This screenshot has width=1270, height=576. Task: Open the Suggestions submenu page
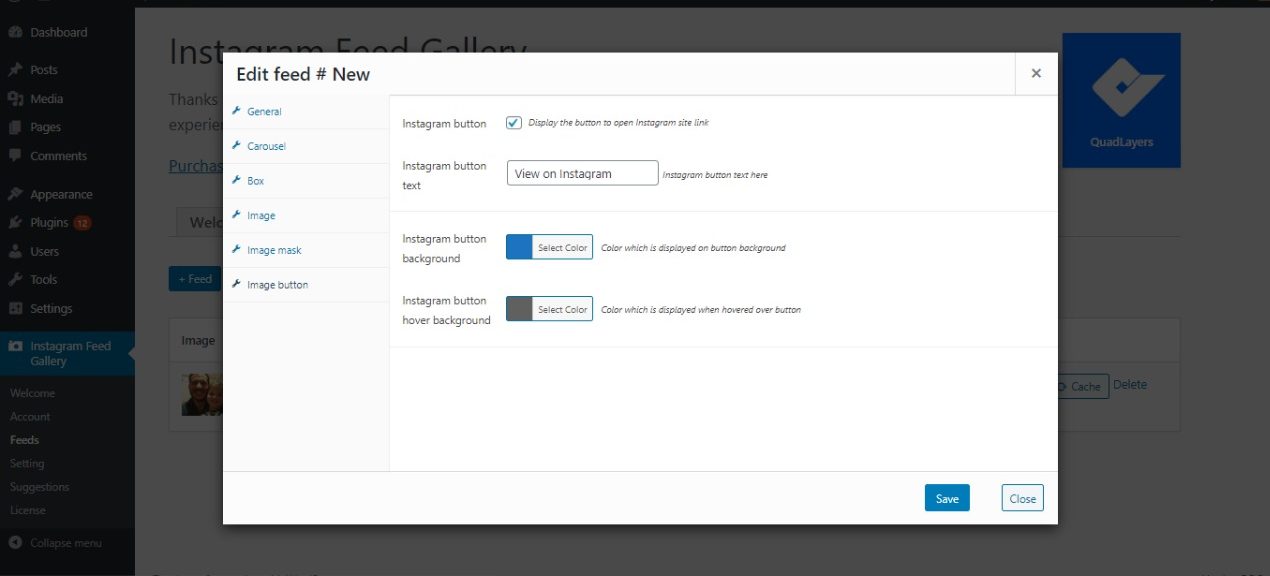pos(40,487)
